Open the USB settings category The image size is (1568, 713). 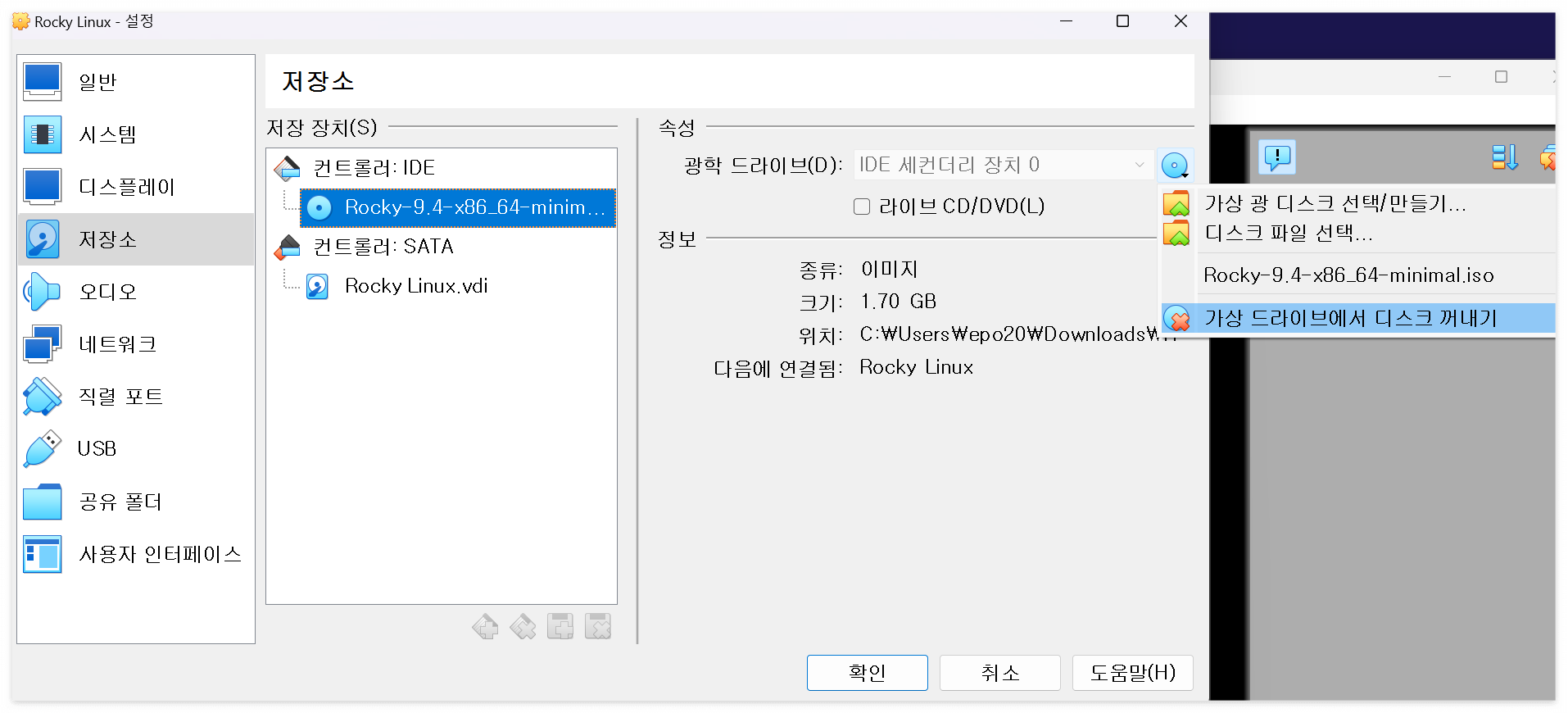coord(136,449)
